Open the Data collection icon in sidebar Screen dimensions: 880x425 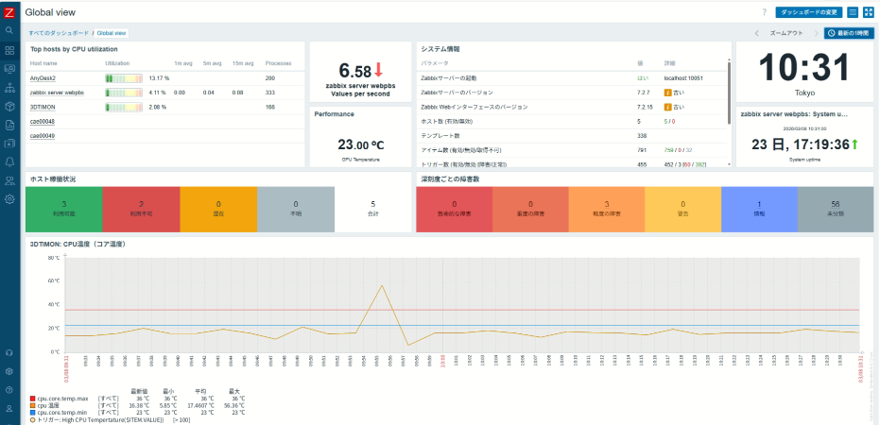click(9, 143)
